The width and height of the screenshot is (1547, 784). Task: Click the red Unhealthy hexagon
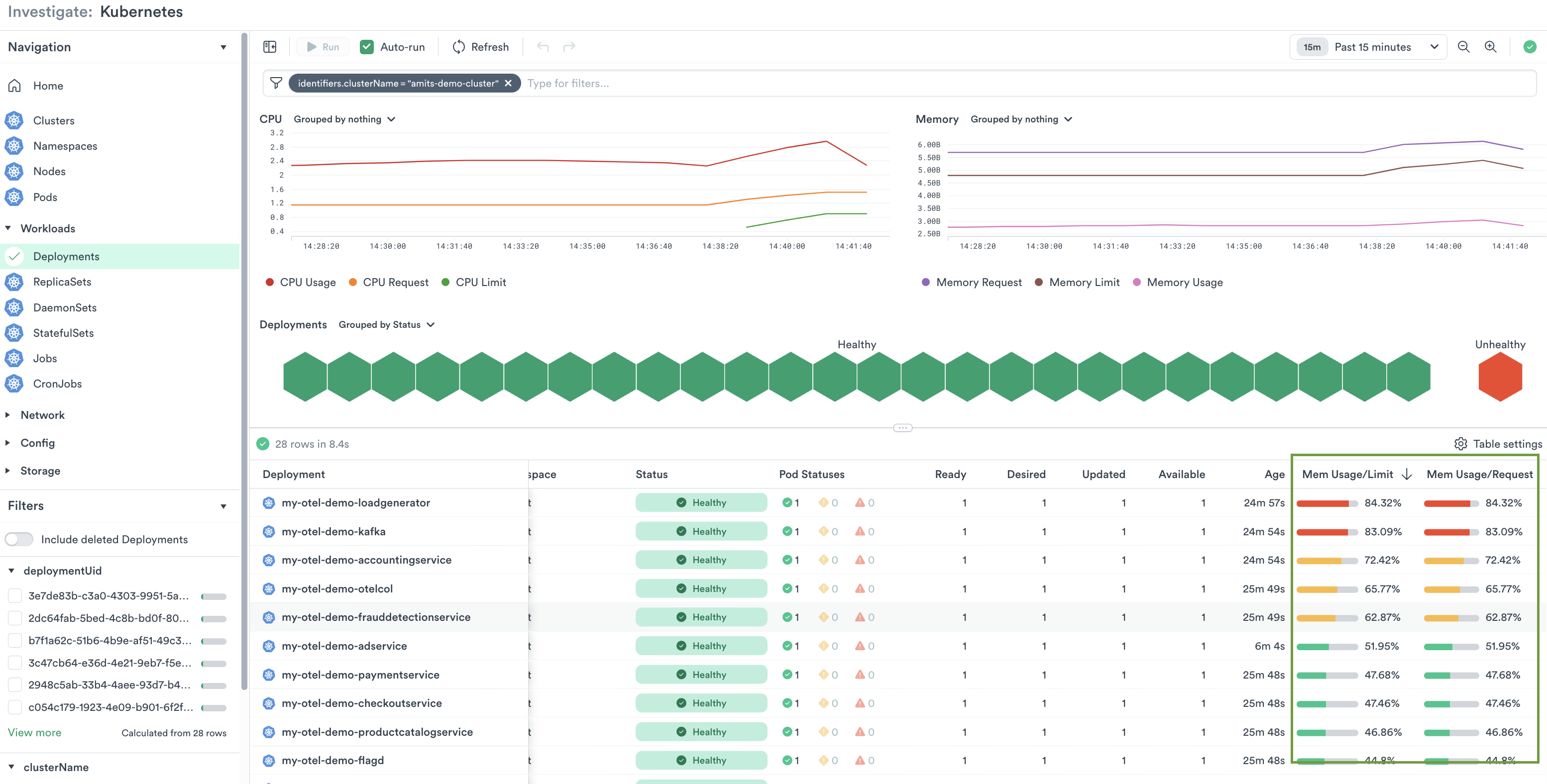click(1500, 377)
